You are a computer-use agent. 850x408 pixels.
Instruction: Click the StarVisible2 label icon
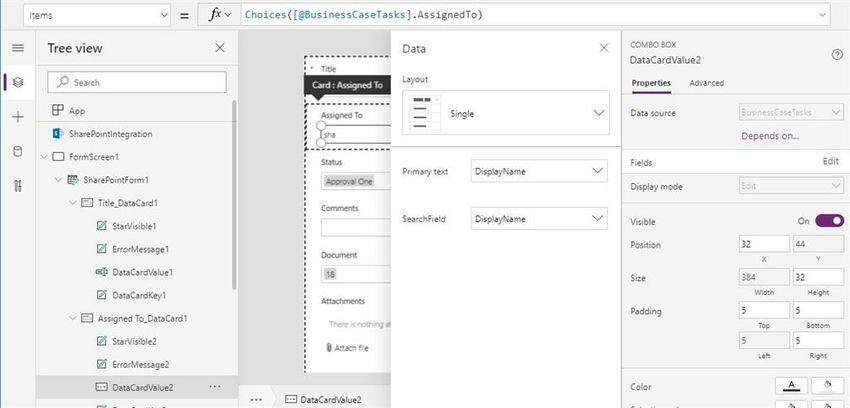click(x=101, y=341)
